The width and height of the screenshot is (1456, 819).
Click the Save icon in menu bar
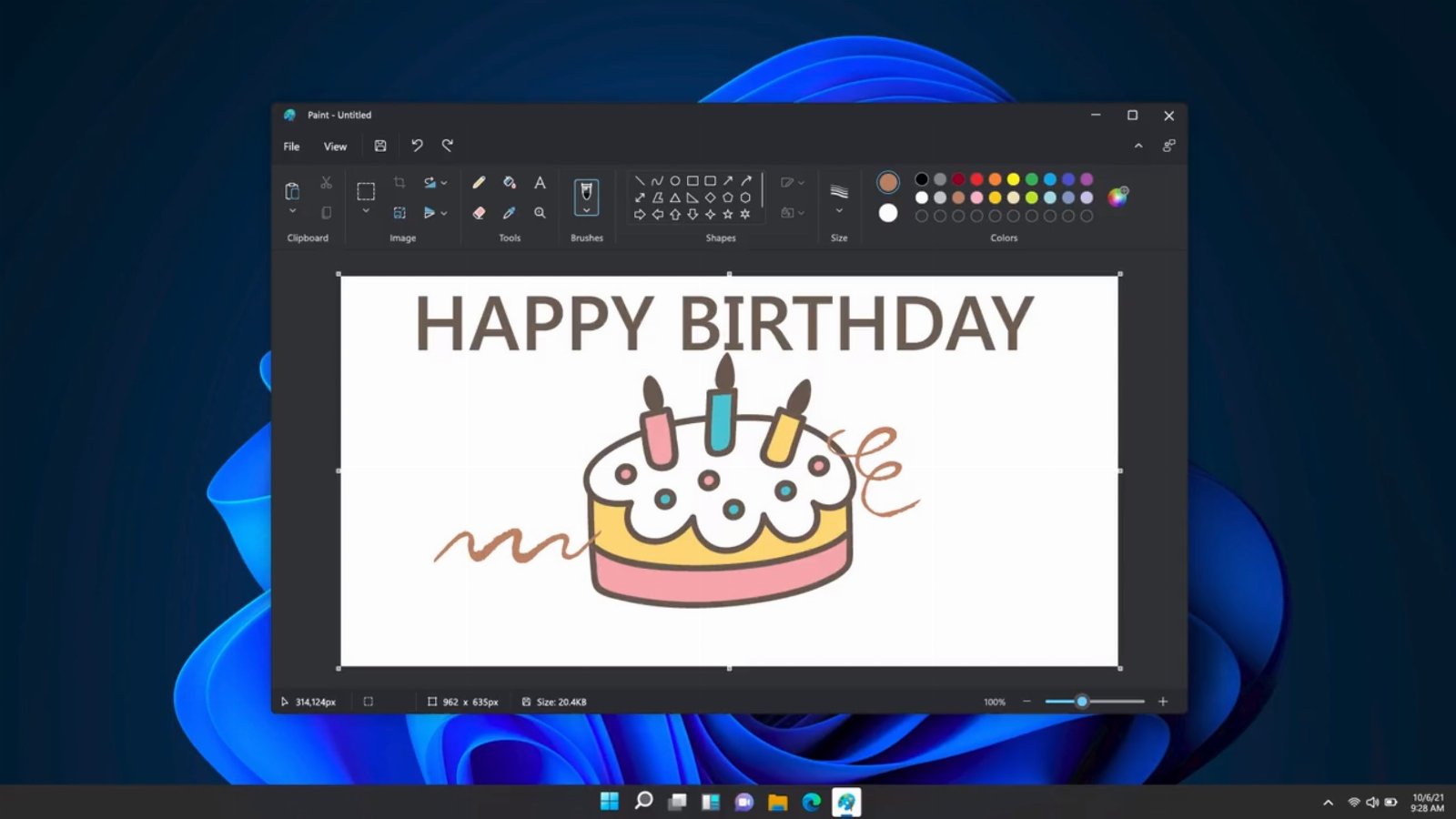[380, 146]
